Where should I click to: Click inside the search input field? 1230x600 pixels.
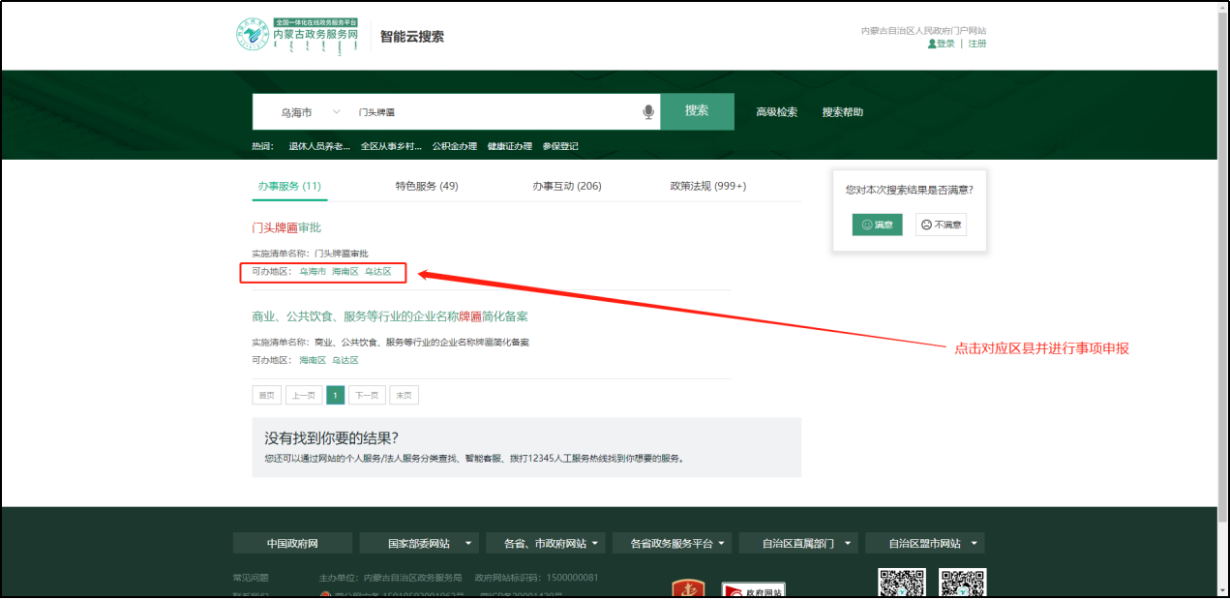pos(480,111)
